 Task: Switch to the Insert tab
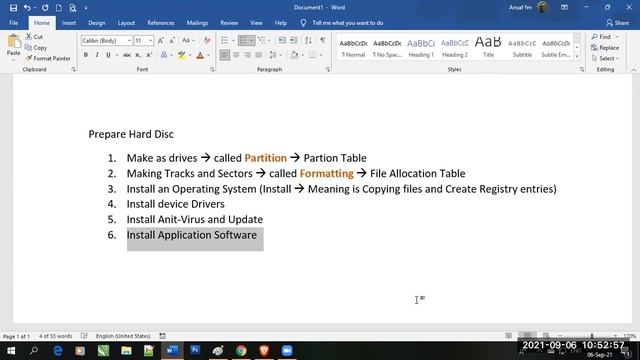(69, 23)
